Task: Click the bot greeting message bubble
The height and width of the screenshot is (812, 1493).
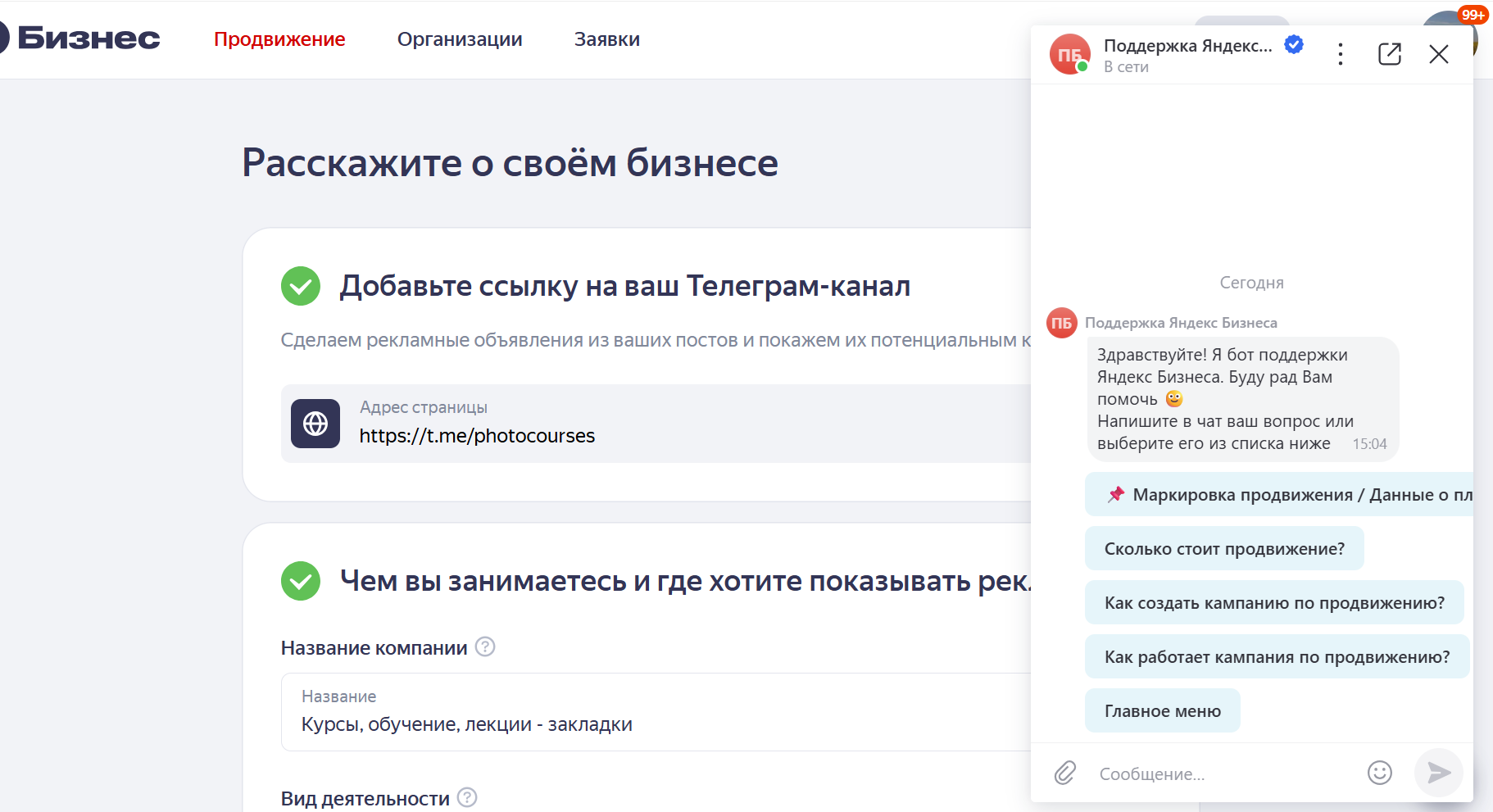Action: (1243, 399)
